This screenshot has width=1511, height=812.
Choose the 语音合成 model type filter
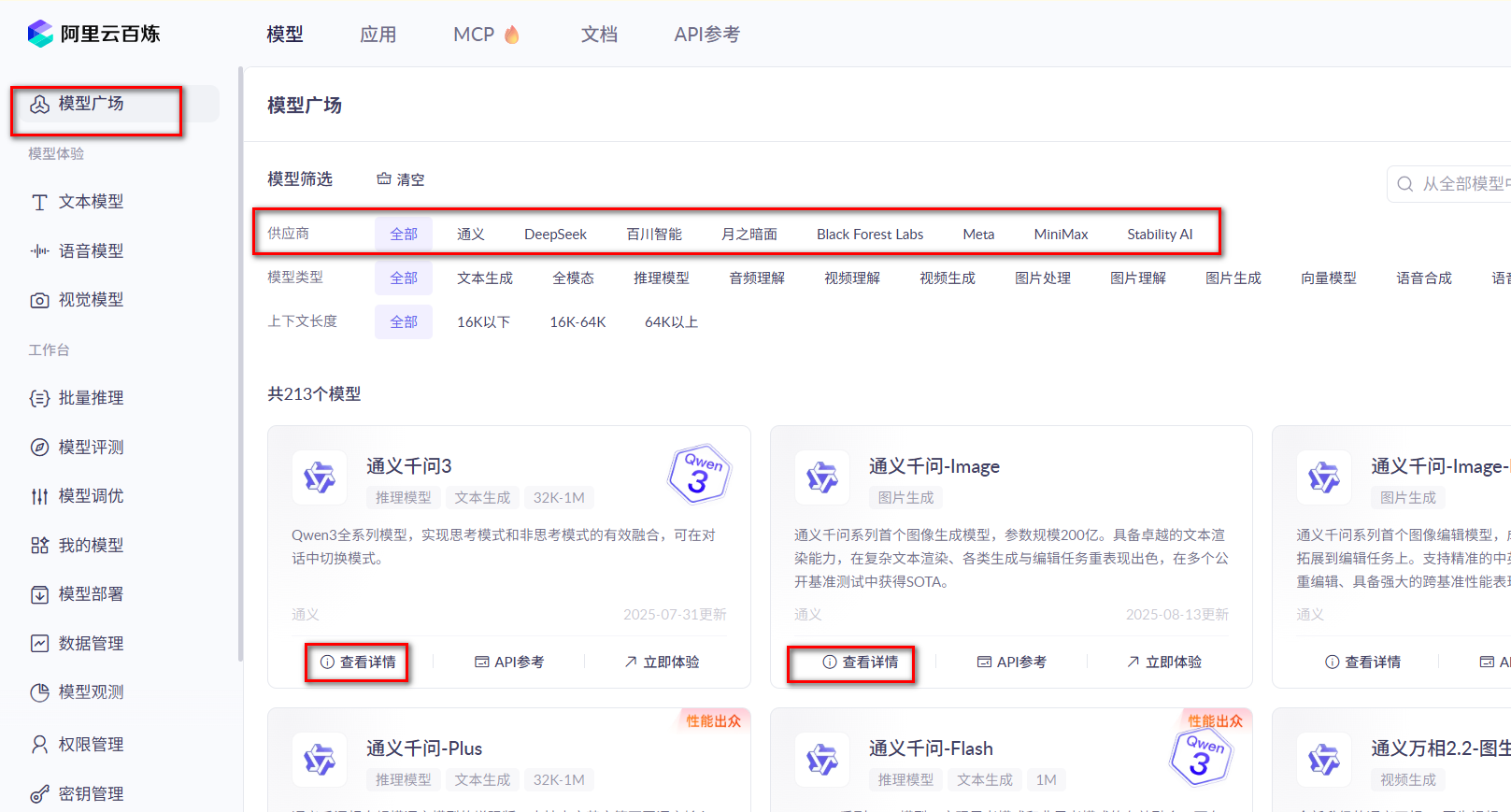[1424, 278]
